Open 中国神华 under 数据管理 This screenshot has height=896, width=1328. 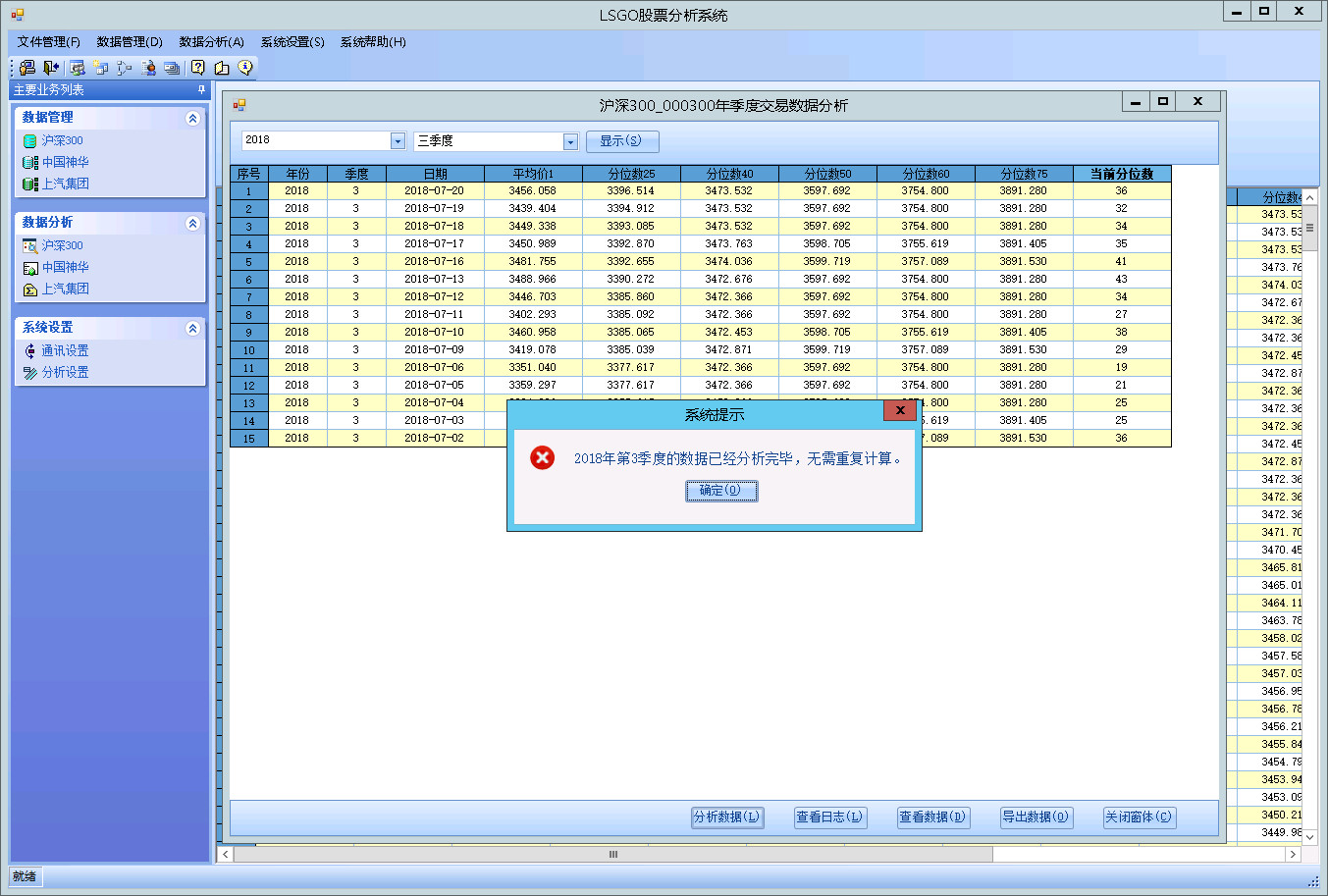tap(65, 162)
